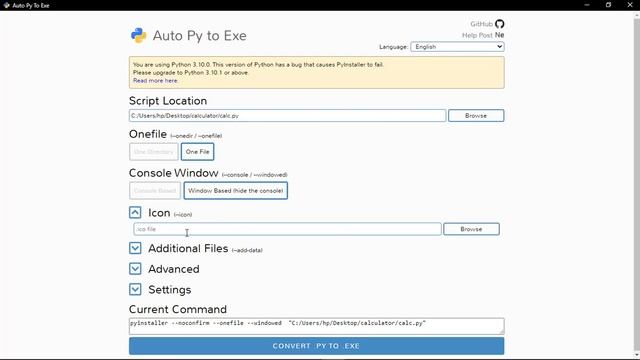Click the Script Location heading
The image size is (640, 360).
click(168, 101)
